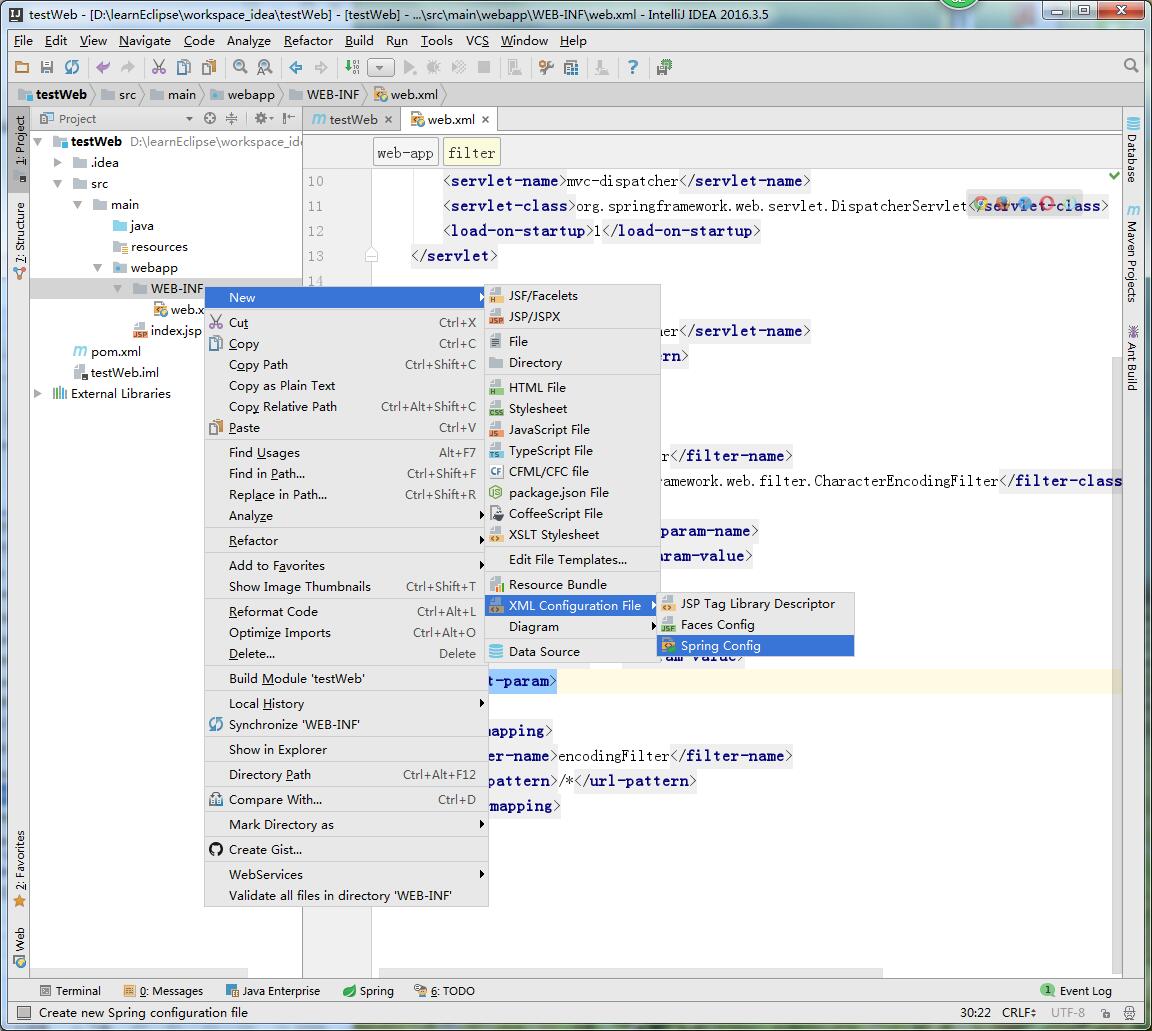
Task: Collapse the webapp folder node
Action: [98, 267]
